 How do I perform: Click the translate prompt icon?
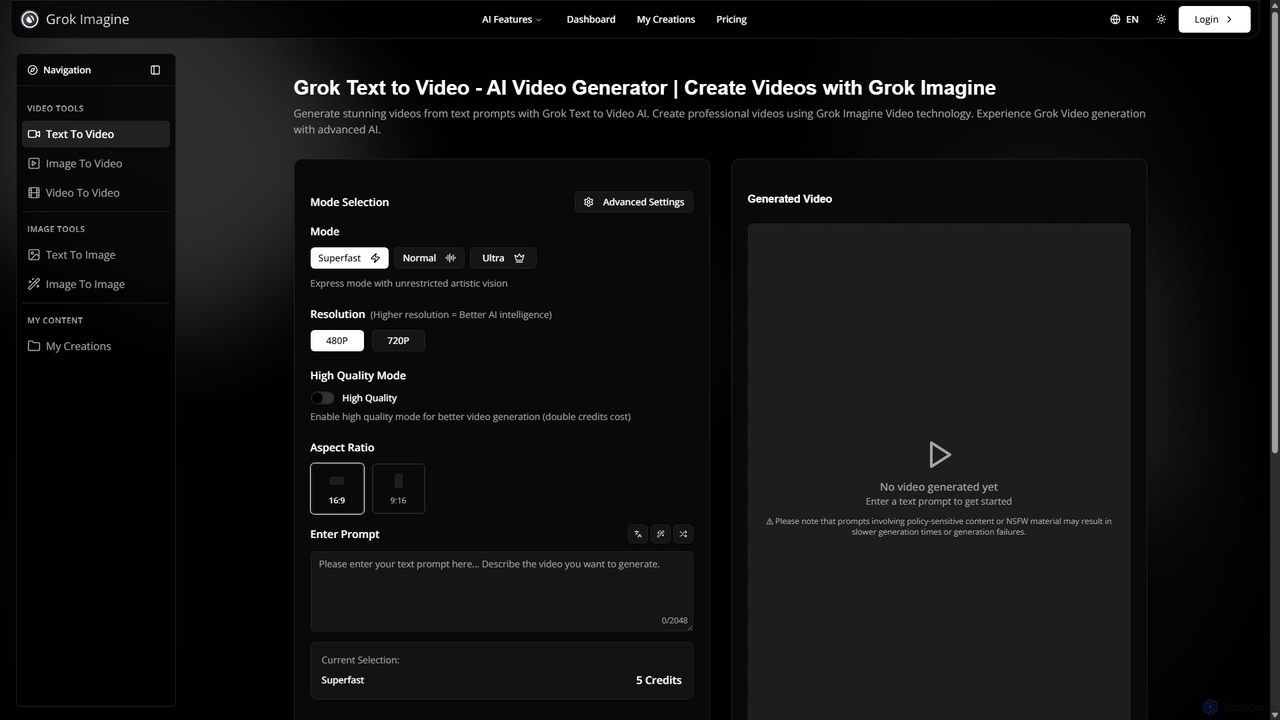point(638,534)
